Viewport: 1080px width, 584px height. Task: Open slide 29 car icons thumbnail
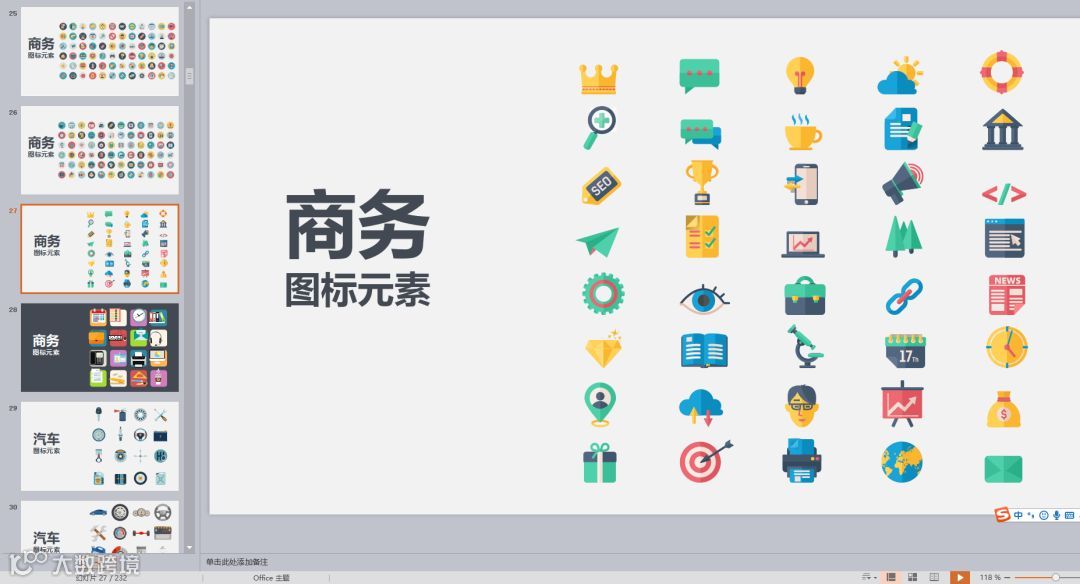pyautogui.click(x=100, y=446)
